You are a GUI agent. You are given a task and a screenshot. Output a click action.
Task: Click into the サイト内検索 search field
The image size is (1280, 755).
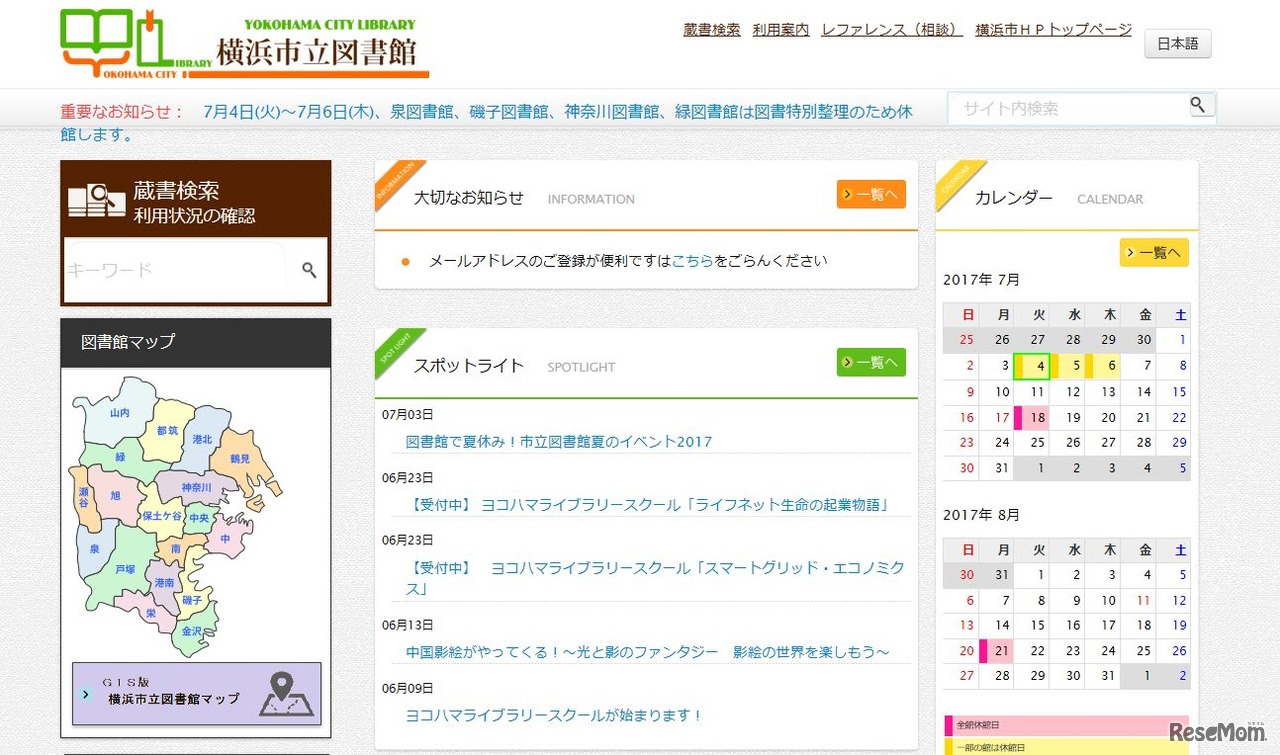point(1066,108)
